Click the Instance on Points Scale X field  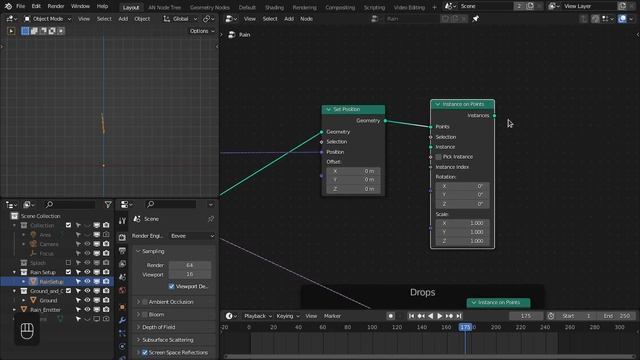click(462, 223)
